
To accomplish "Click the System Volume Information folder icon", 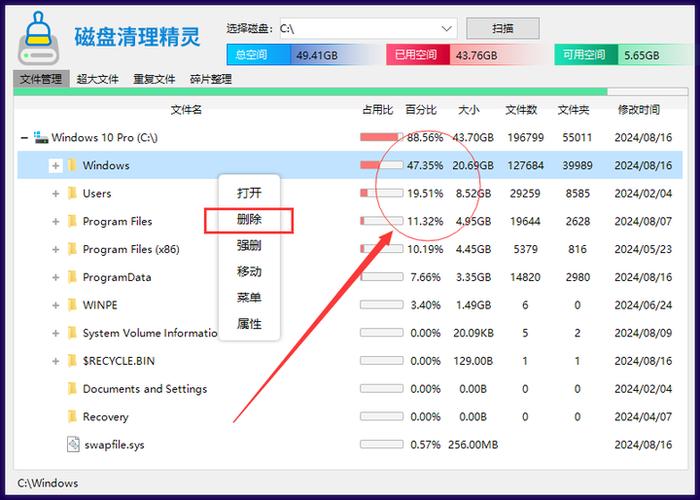I will click(x=72, y=333).
